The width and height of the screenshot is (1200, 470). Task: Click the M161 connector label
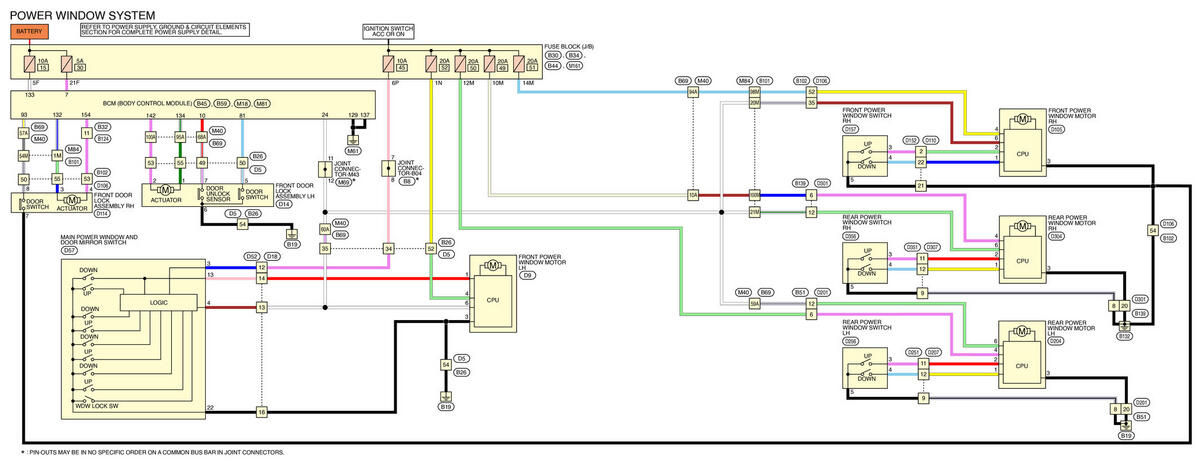coord(575,65)
